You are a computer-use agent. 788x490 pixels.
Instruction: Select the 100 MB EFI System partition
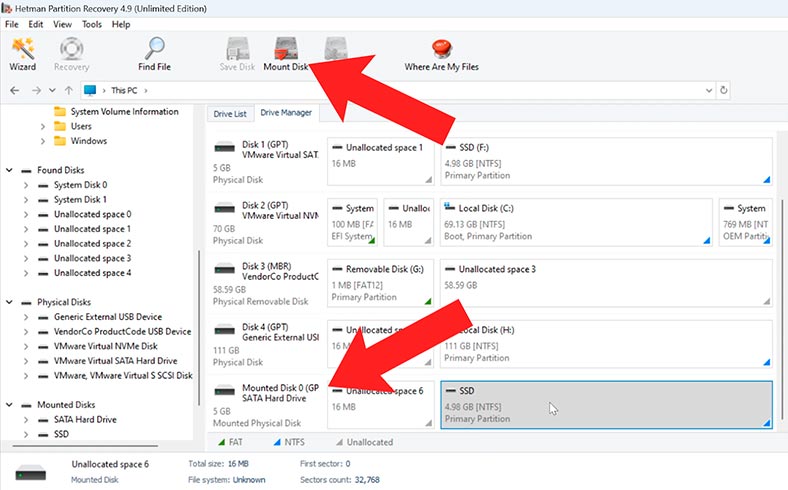point(352,222)
